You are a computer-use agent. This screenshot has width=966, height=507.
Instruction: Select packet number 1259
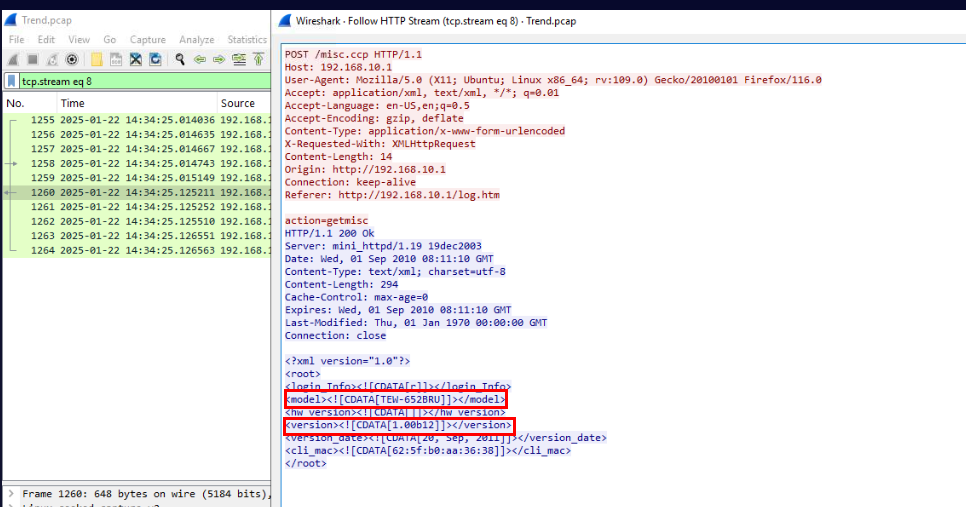point(137,178)
